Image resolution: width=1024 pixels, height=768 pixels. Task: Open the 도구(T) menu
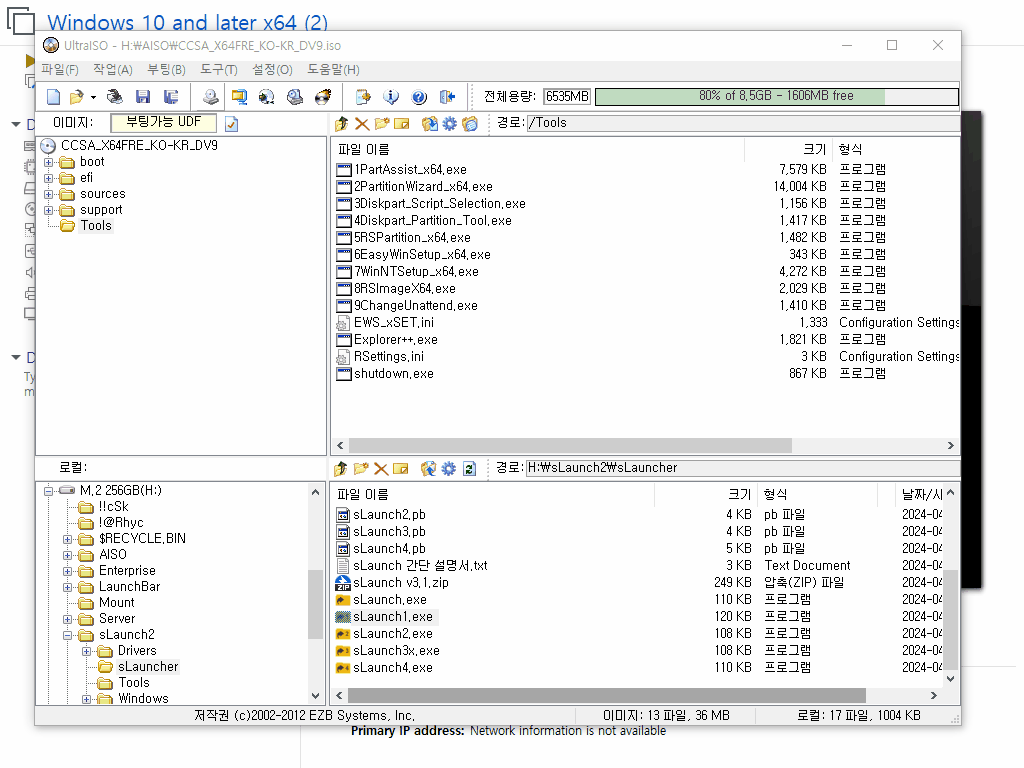coord(219,70)
